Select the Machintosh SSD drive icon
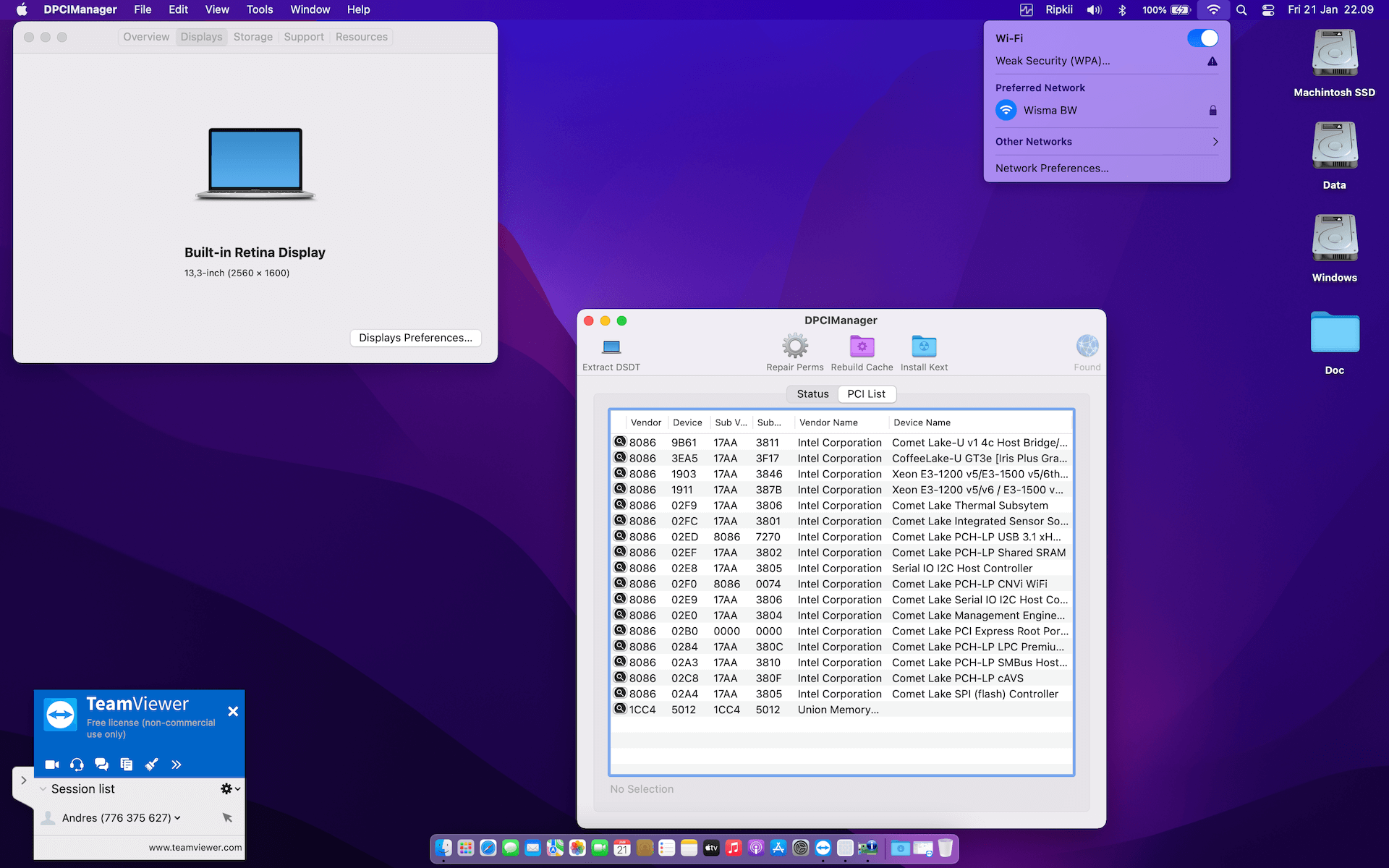The height and width of the screenshot is (868, 1389). pyautogui.click(x=1335, y=54)
